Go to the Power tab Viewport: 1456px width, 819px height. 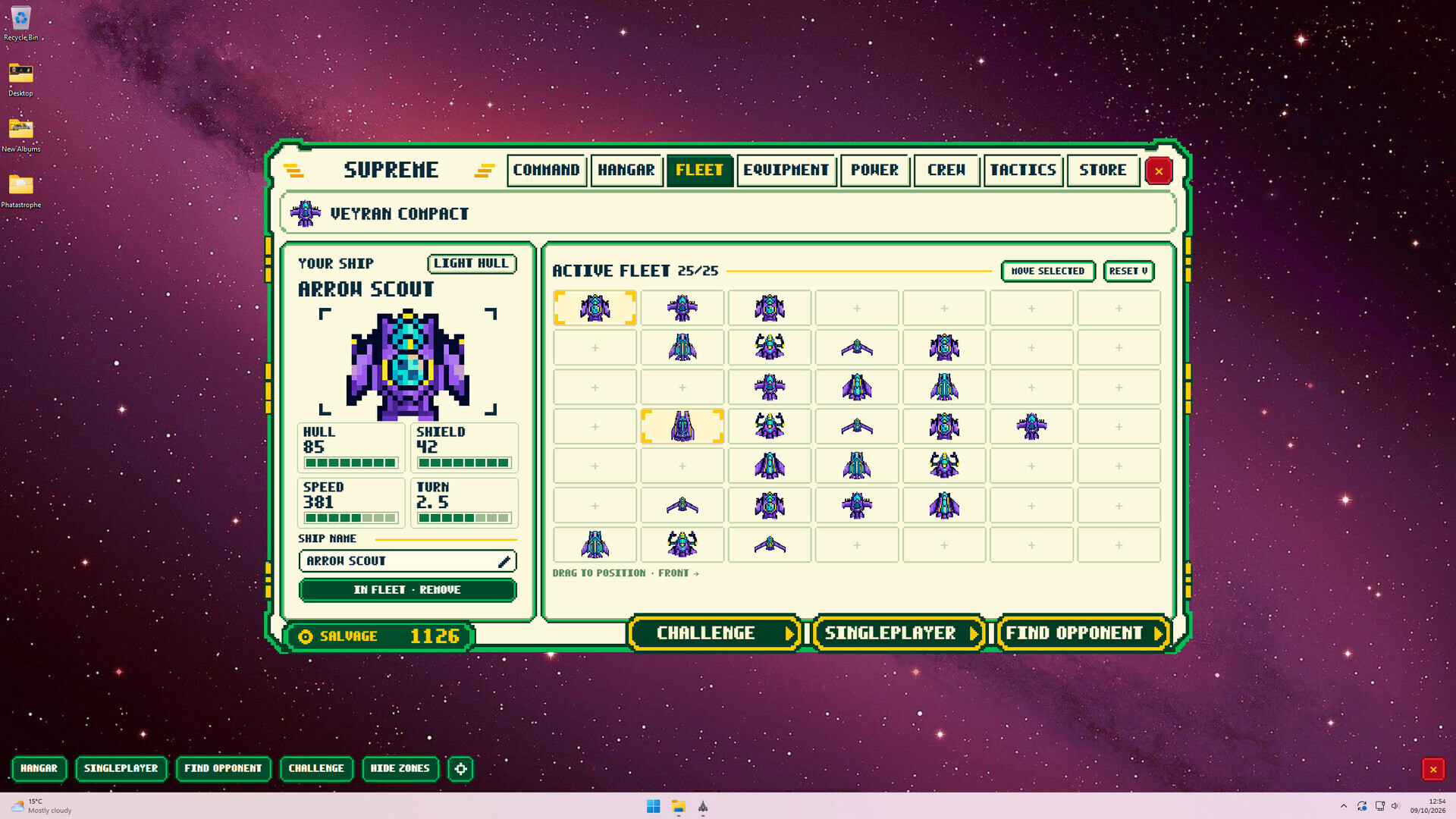[x=874, y=170]
